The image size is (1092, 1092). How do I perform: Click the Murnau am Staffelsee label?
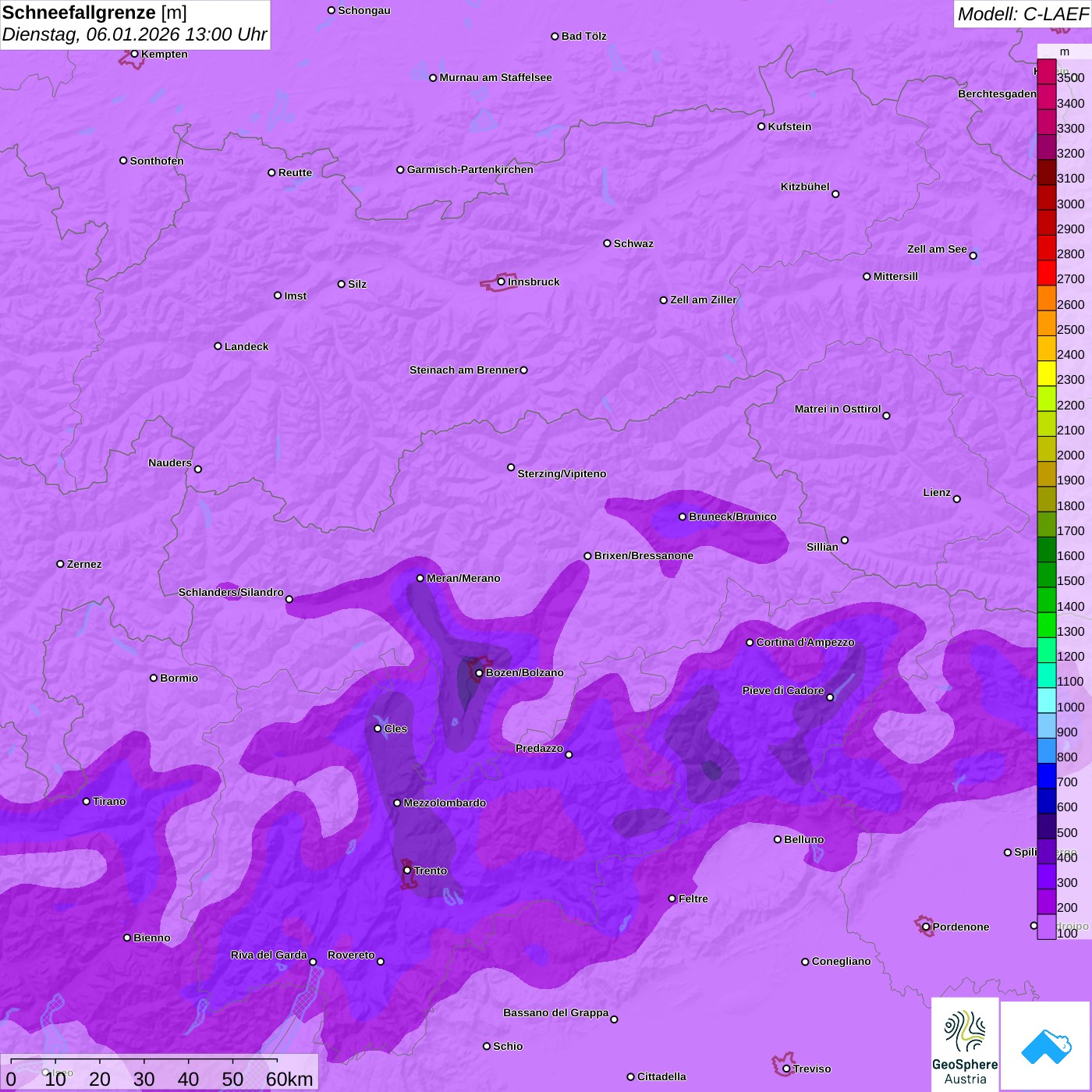pos(496,77)
